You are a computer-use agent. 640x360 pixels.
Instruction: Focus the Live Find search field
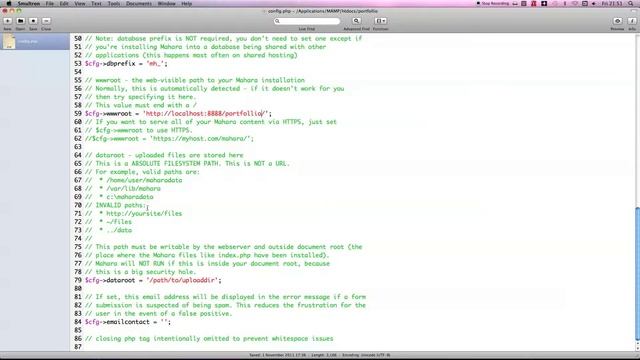pyautogui.click(x=307, y=21)
